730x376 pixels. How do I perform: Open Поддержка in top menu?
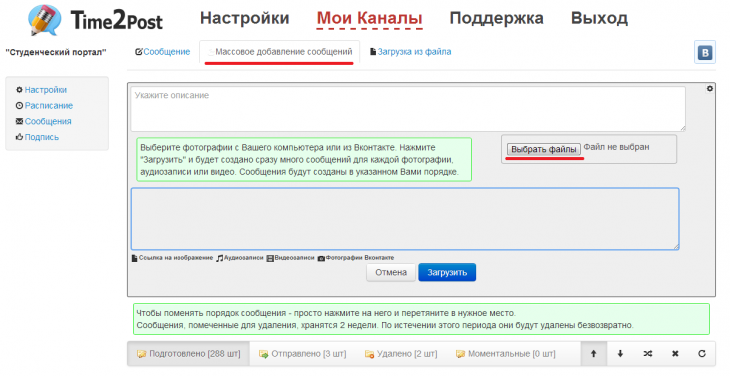click(x=496, y=18)
